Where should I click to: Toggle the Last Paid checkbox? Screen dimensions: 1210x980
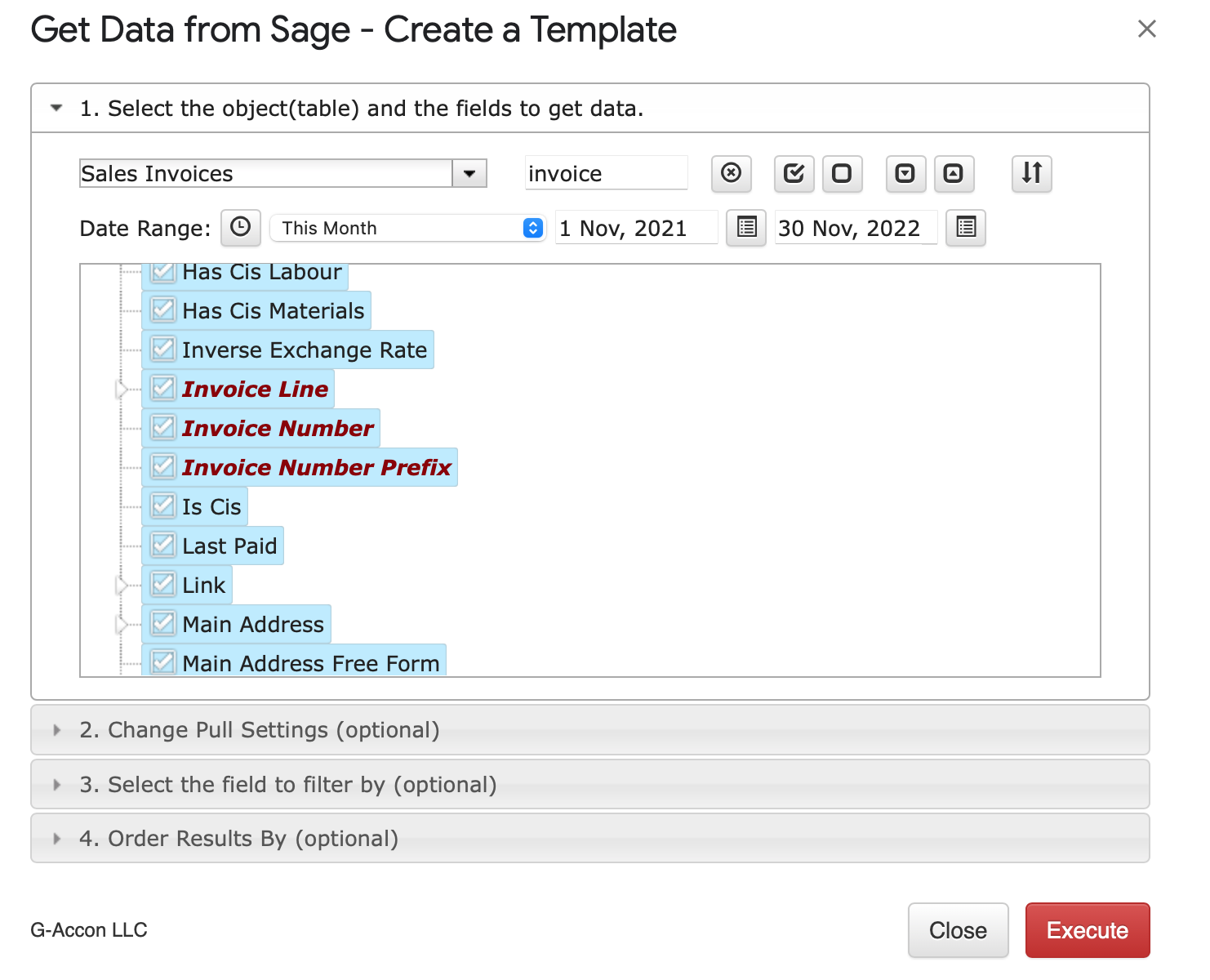point(163,546)
